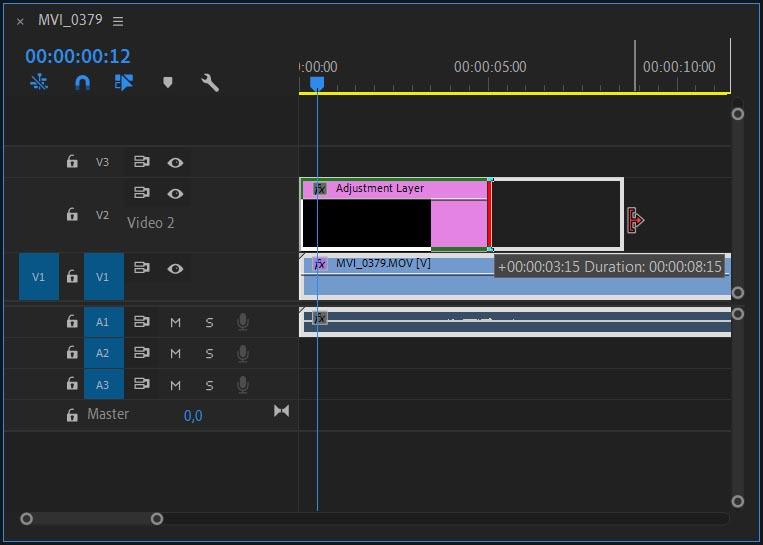Click bottom handle of video tracks vertical scrollbar

point(738,292)
